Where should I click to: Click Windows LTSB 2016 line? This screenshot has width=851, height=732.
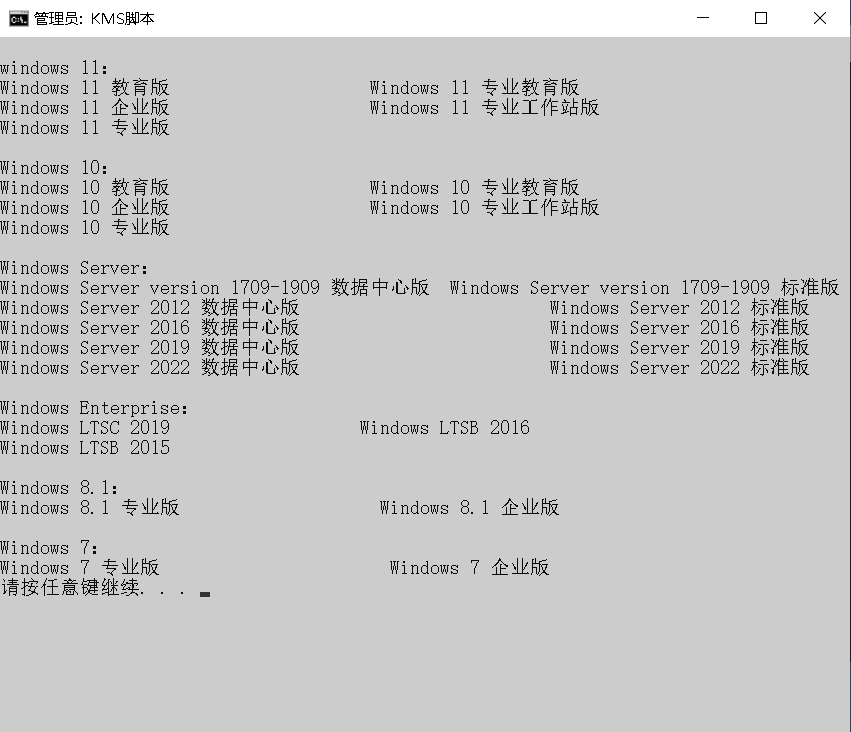[x=444, y=427]
